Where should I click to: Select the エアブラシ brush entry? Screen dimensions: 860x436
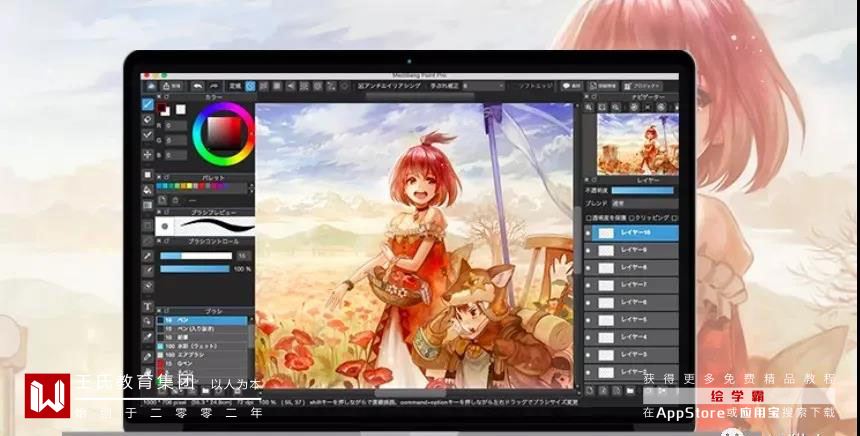(202, 355)
